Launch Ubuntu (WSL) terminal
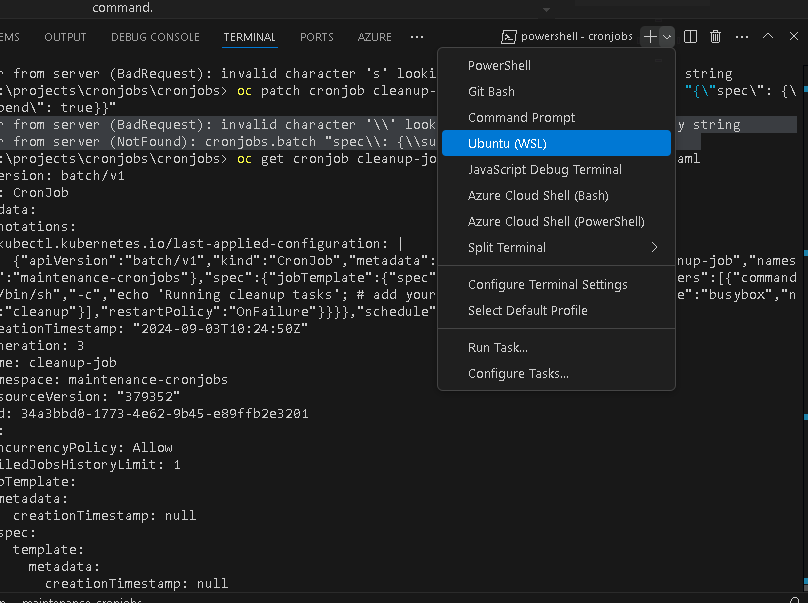808x603 pixels. [x=556, y=143]
